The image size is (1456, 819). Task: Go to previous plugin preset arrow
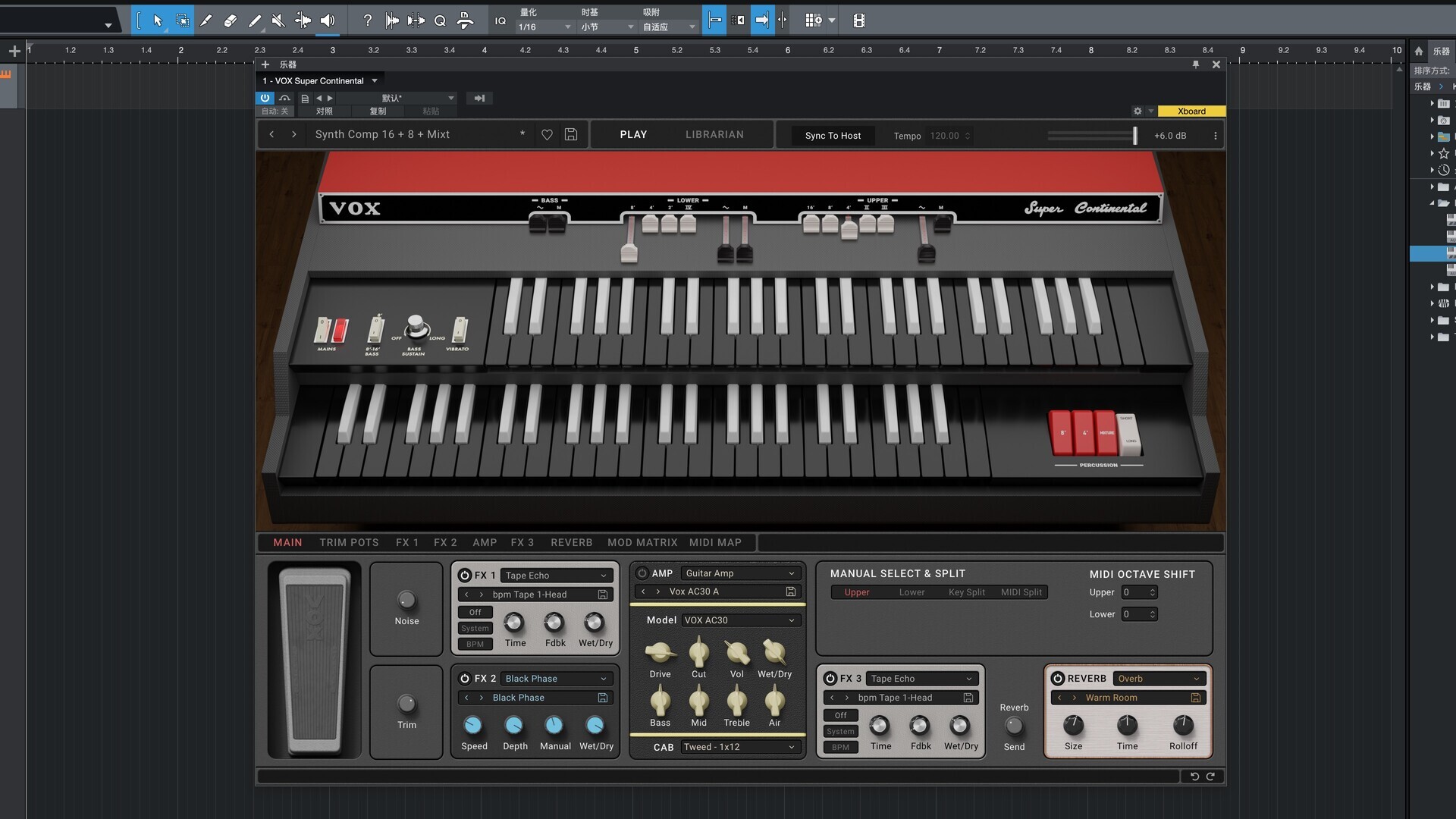click(271, 134)
